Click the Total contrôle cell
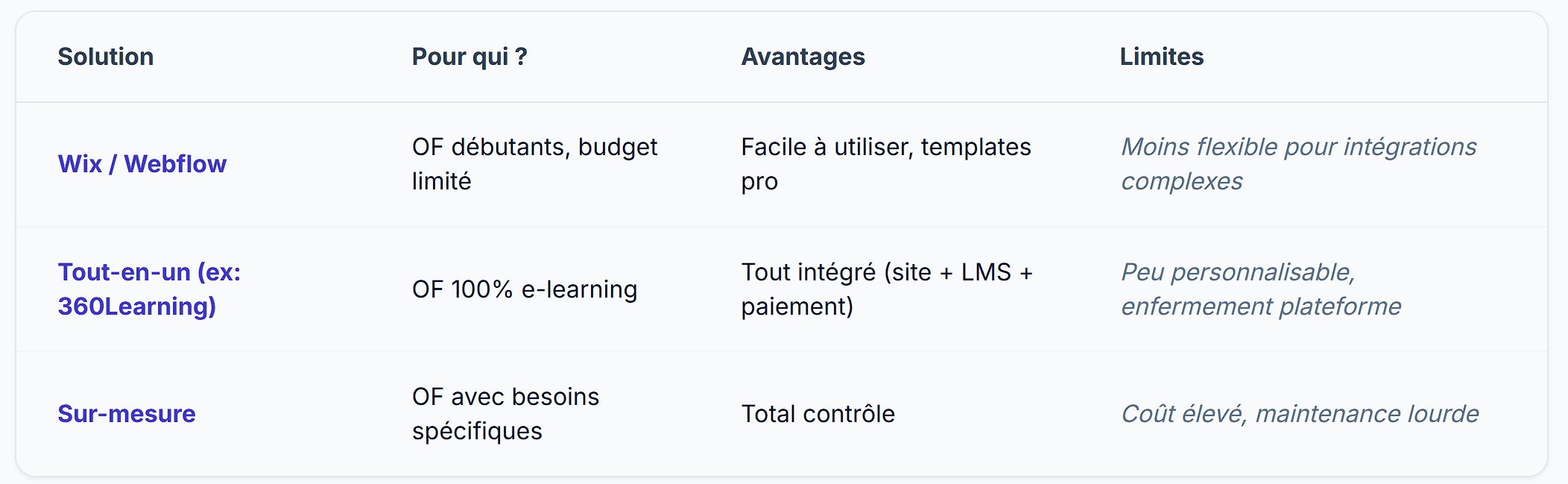The image size is (1568, 484). [x=818, y=414]
